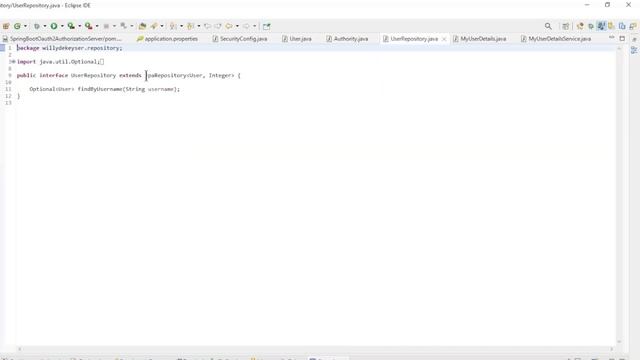The height and width of the screenshot is (360, 640).
Task: Click line number 12 in the gutter
Action: tap(8, 96)
